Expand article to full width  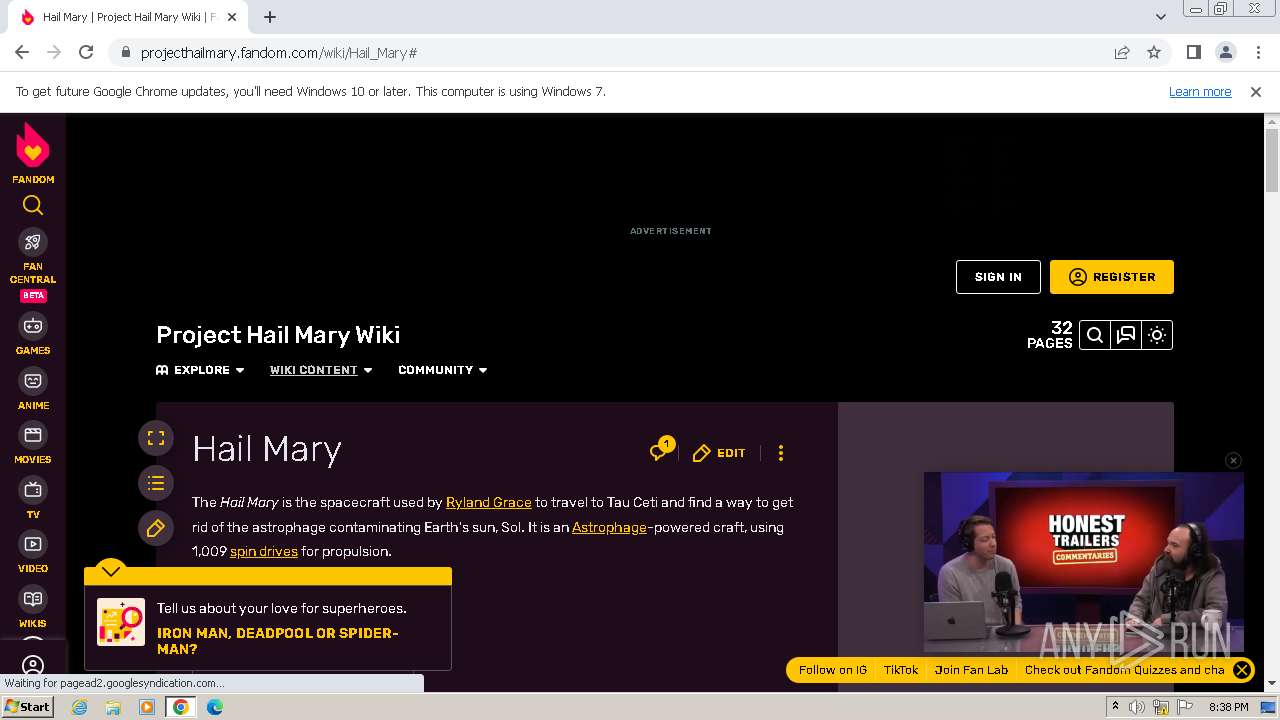(156, 438)
